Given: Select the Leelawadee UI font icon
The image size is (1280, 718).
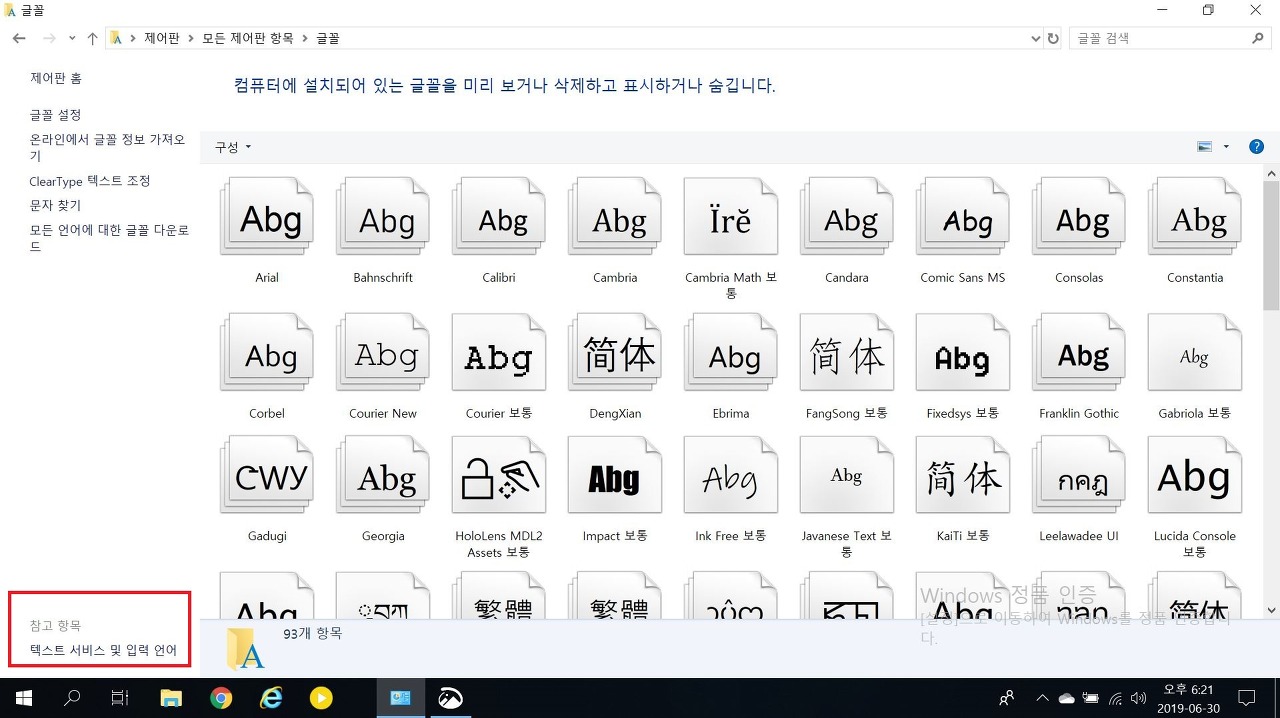Looking at the screenshot, I should tap(1079, 477).
